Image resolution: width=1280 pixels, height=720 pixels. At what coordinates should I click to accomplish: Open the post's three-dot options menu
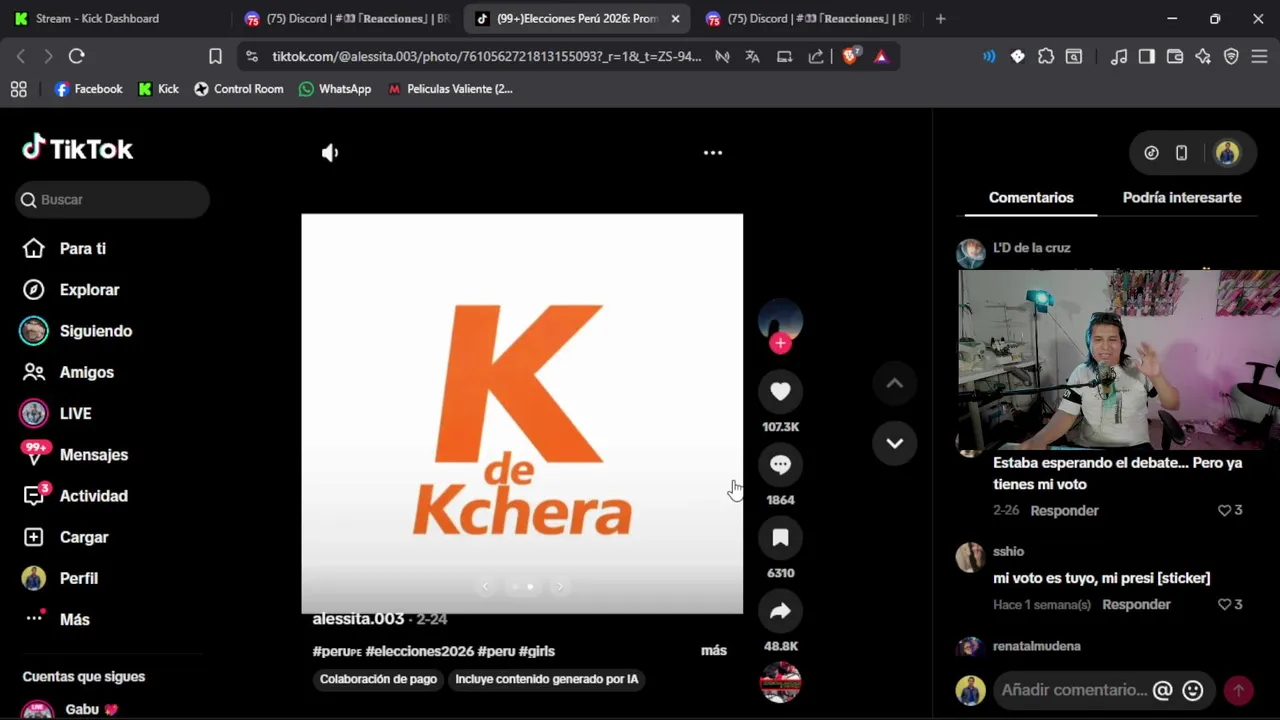click(x=713, y=153)
